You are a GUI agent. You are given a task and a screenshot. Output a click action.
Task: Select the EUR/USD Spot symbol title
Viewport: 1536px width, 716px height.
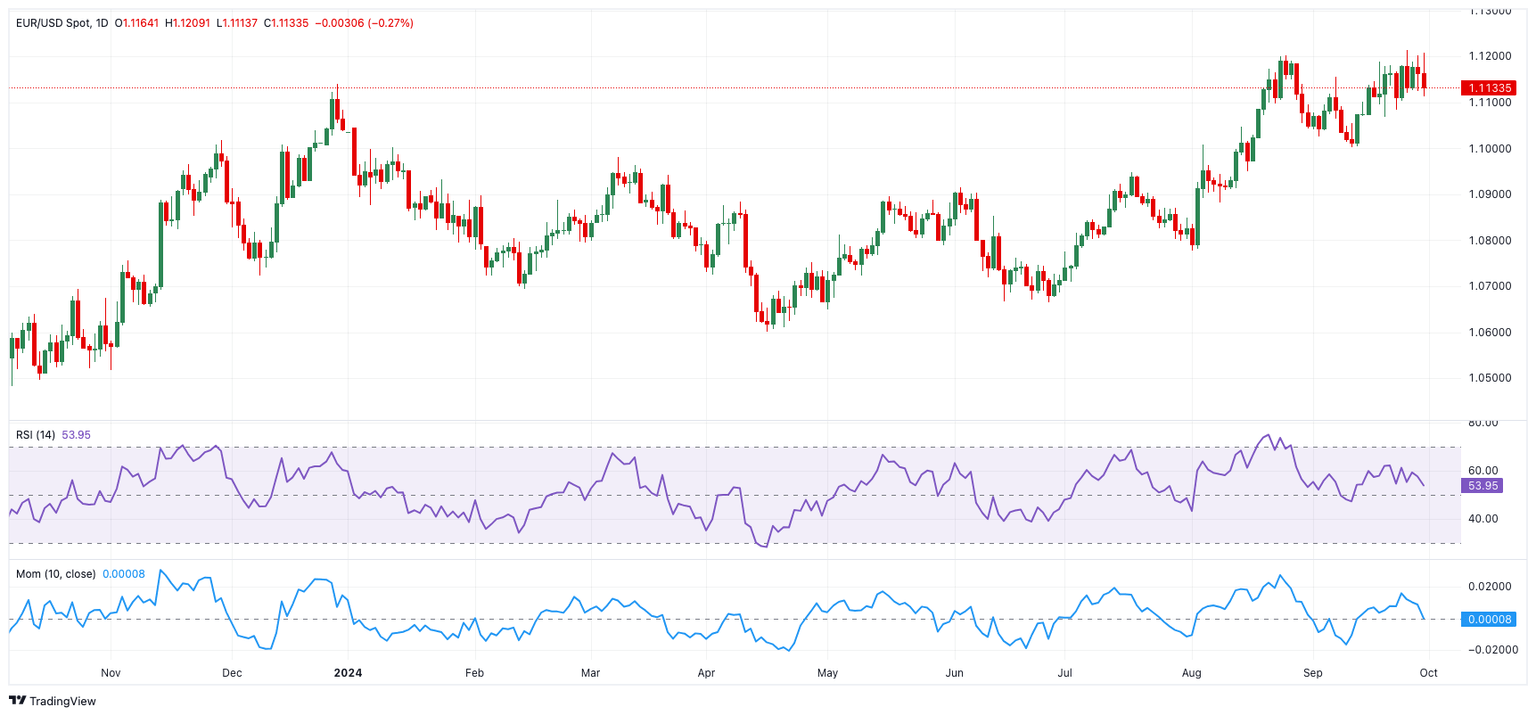[x=49, y=23]
